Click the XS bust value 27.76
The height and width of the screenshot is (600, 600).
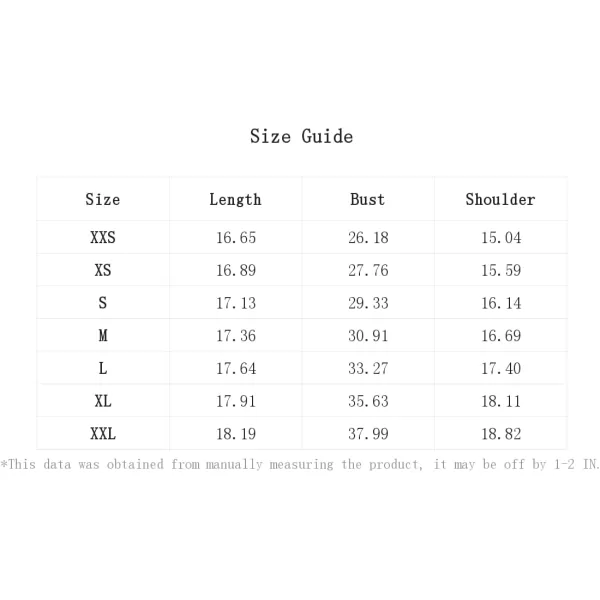tap(368, 271)
